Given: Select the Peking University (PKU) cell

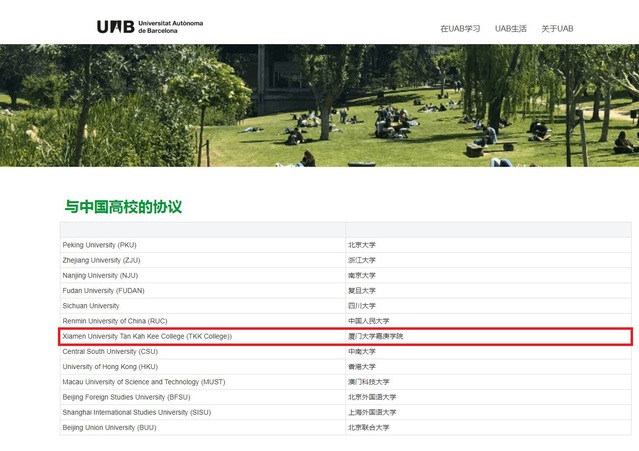Looking at the screenshot, I should 99,245.
